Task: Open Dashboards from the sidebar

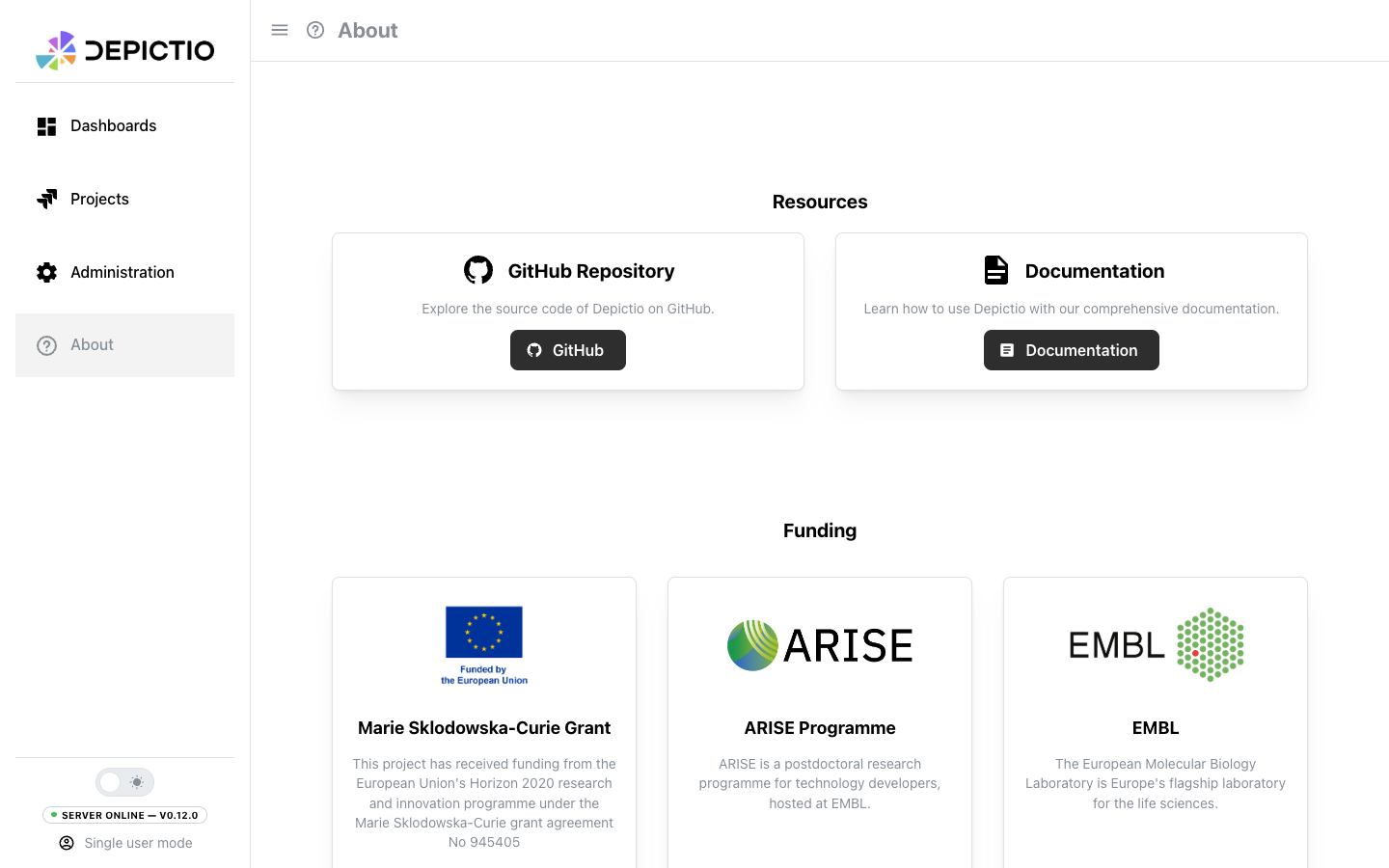Action: click(124, 125)
